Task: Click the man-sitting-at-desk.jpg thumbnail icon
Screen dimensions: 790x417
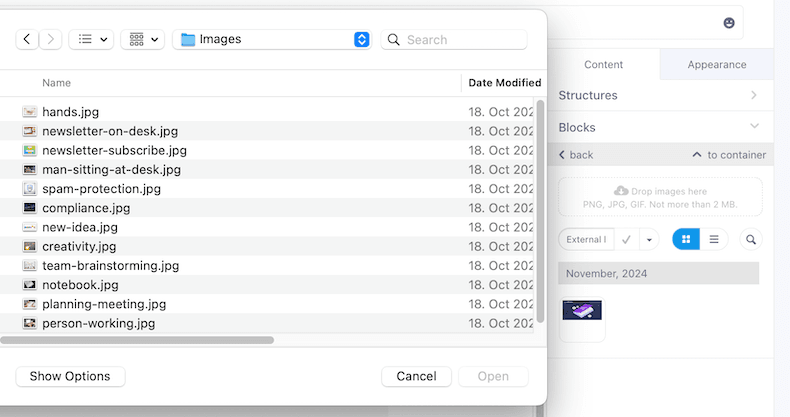Action: (x=30, y=169)
